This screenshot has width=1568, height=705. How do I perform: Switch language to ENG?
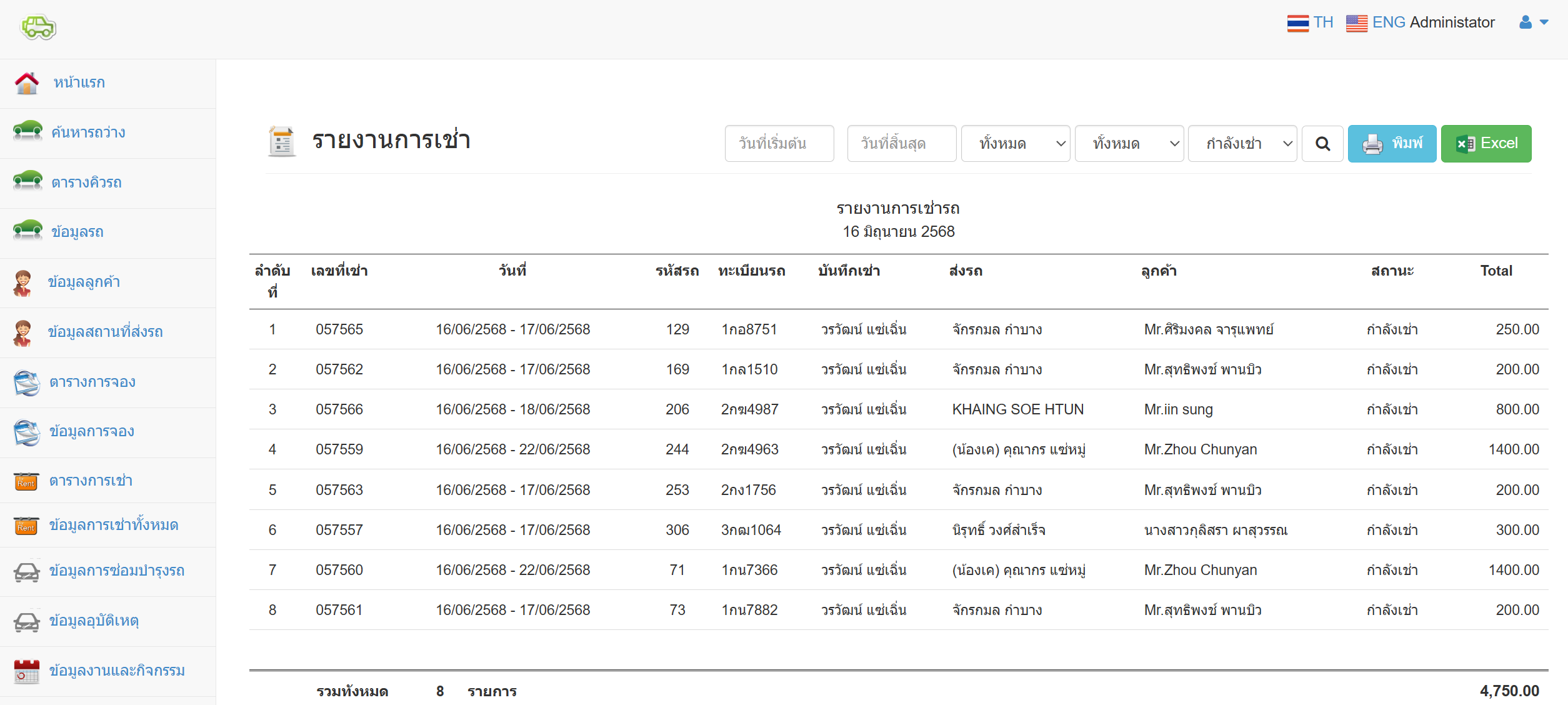(1389, 22)
